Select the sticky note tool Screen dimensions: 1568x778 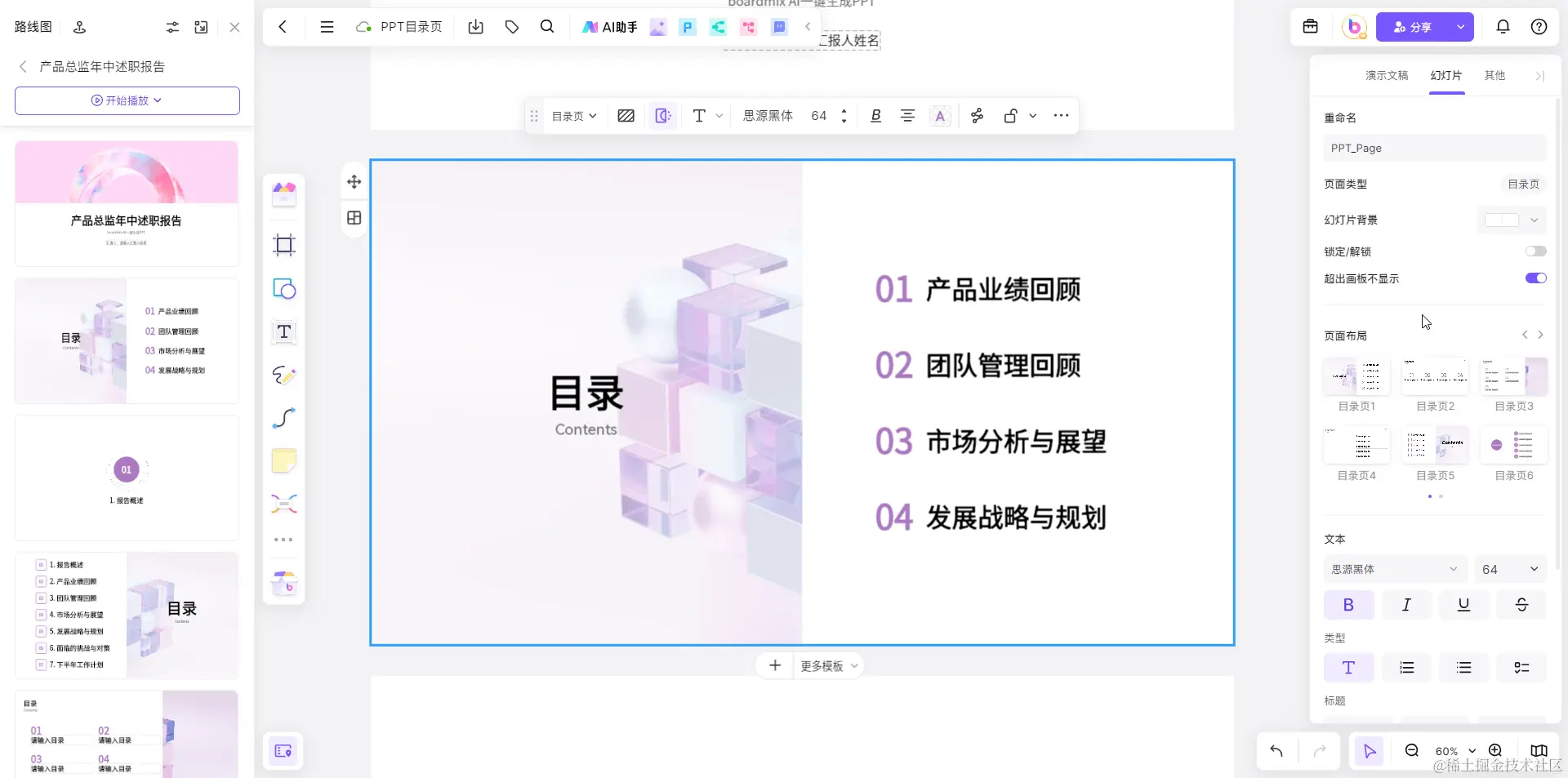pos(283,460)
